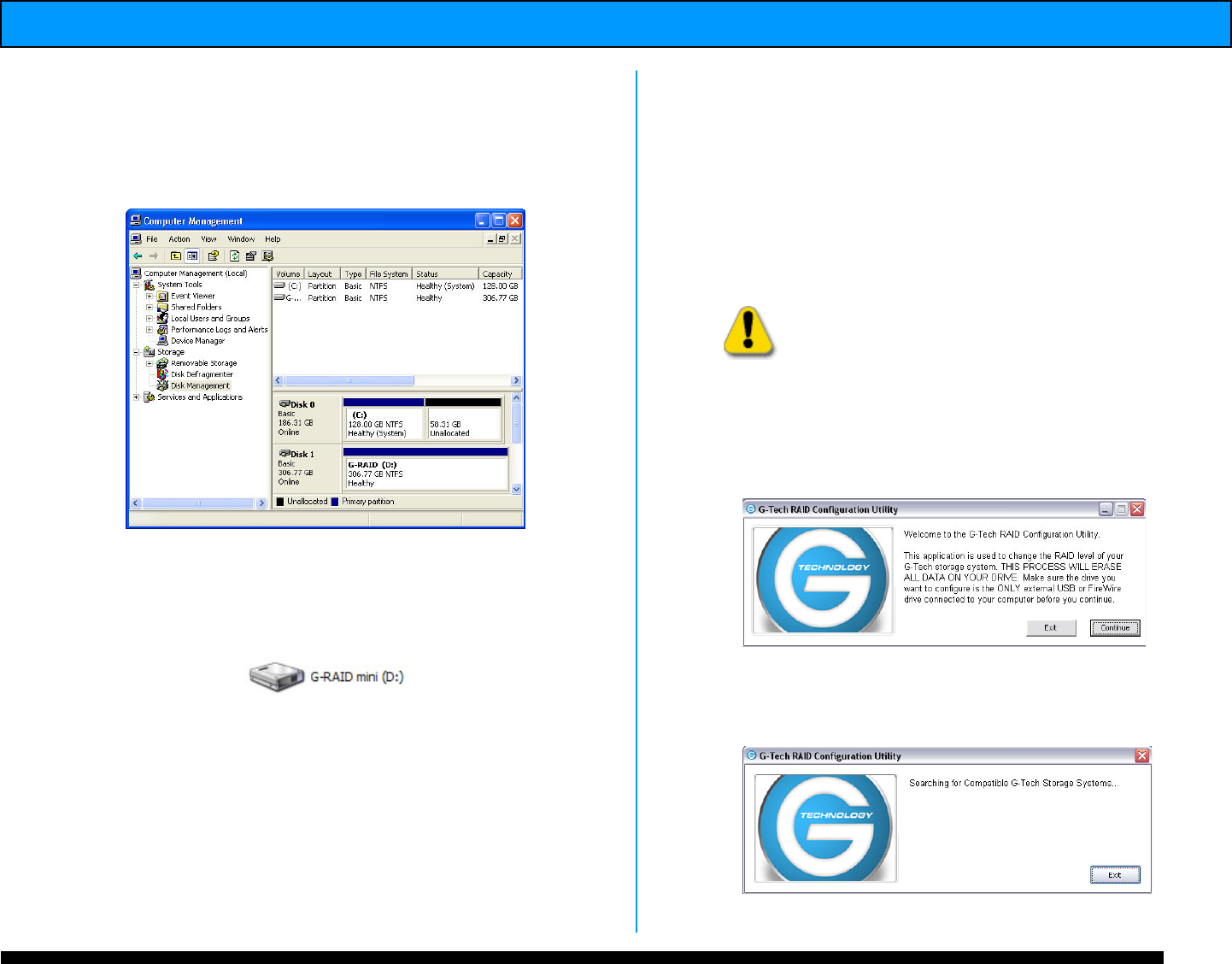This screenshot has width=1232, height=964.
Task: Click the volume list horizontal scrollbar left arrow
Action: pos(279,380)
